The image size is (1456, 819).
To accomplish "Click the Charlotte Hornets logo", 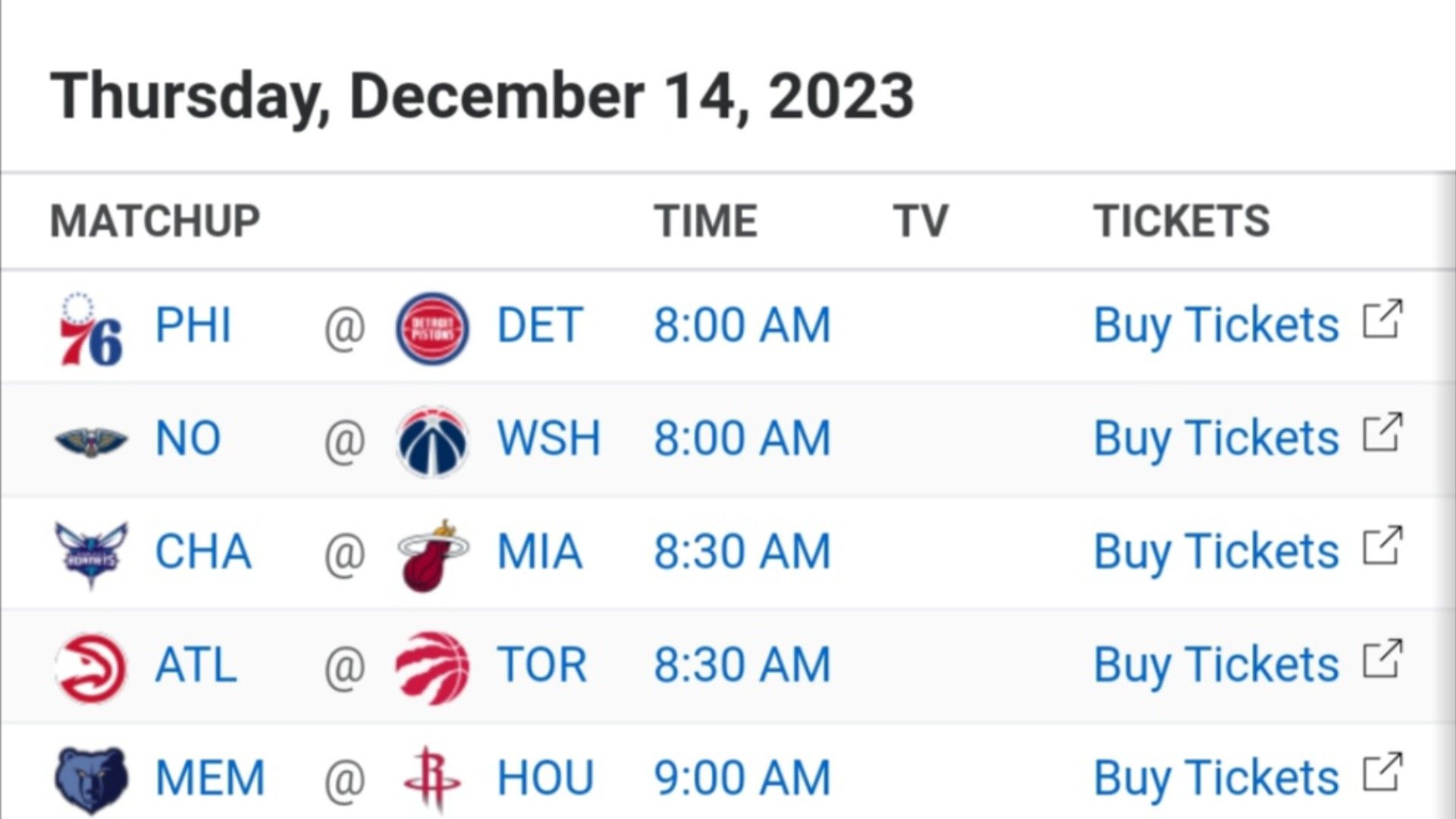I will (91, 554).
